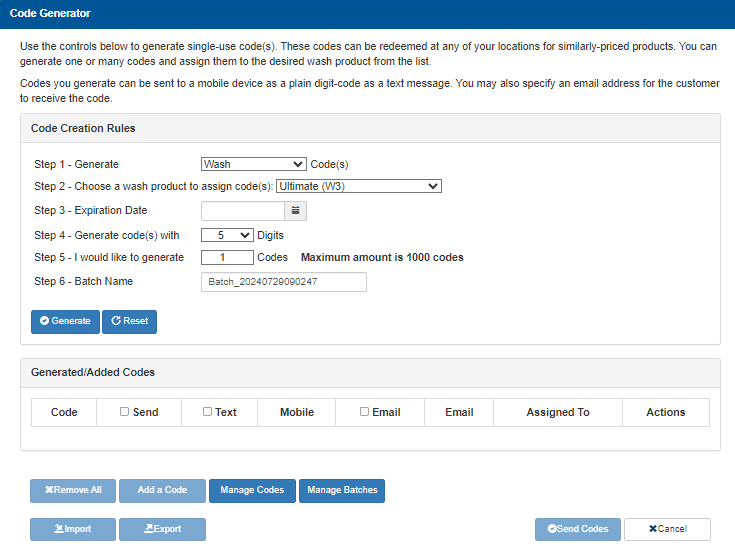Click the Assigned To column header
This screenshot has width=735, height=548.
click(558, 412)
